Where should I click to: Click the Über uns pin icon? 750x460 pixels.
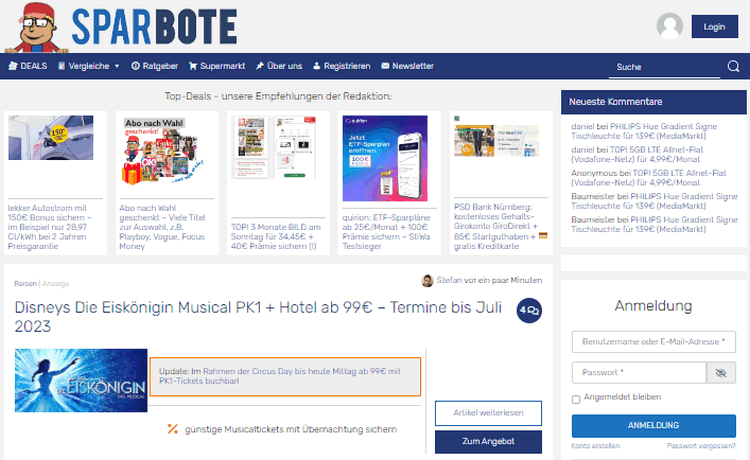pyautogui.click(x=260, y=66)
